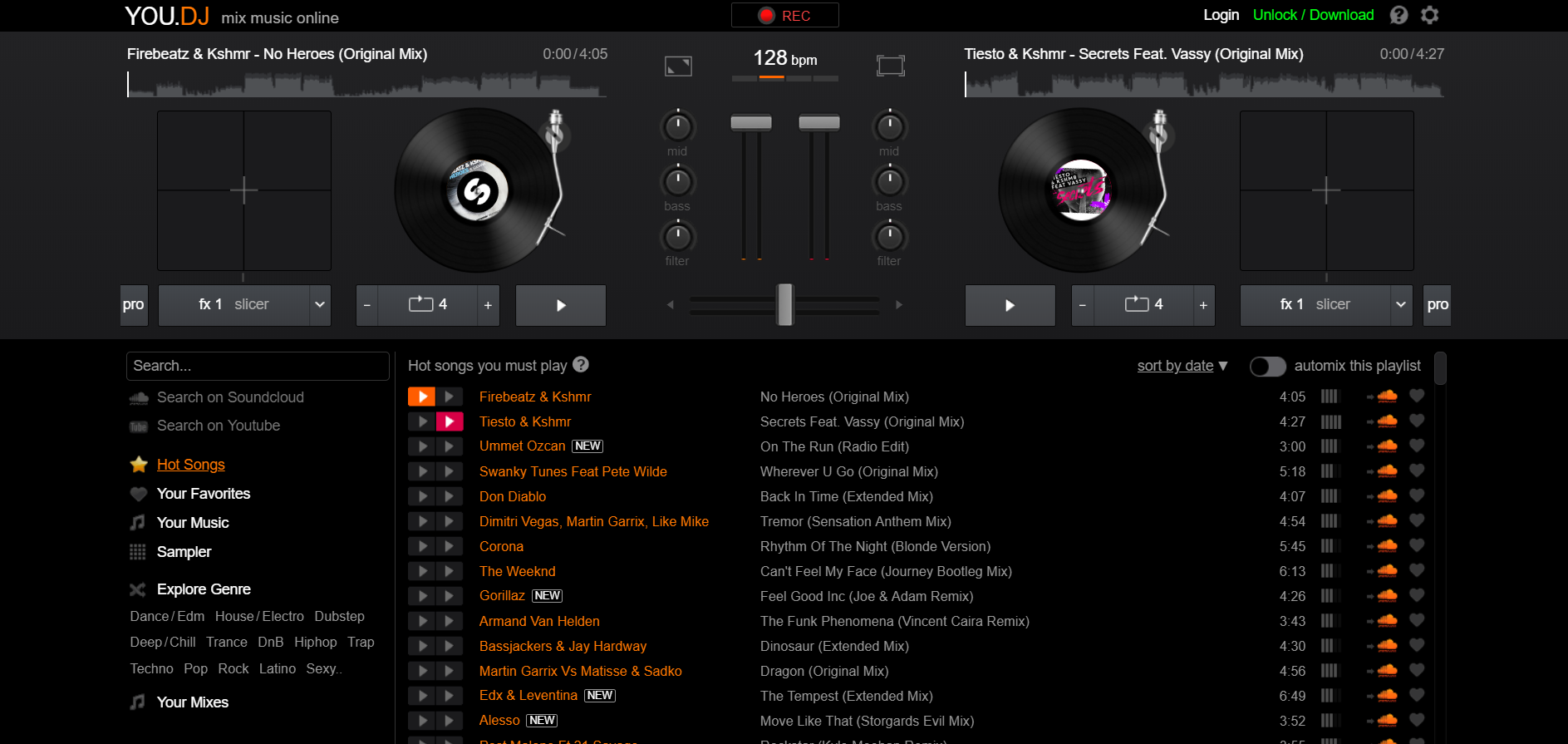This screenshot has height=744, width=1568.
Task: Click the highlighted right deck button for Tiesto & Kshmr
Action: click(450, 421)
